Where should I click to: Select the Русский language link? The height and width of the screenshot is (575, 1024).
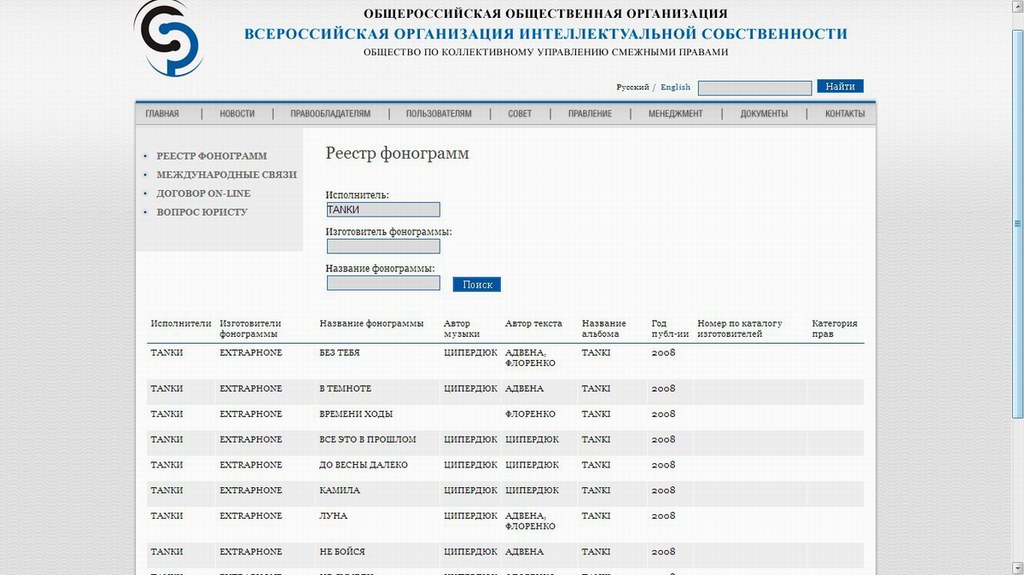pos(633,87)
